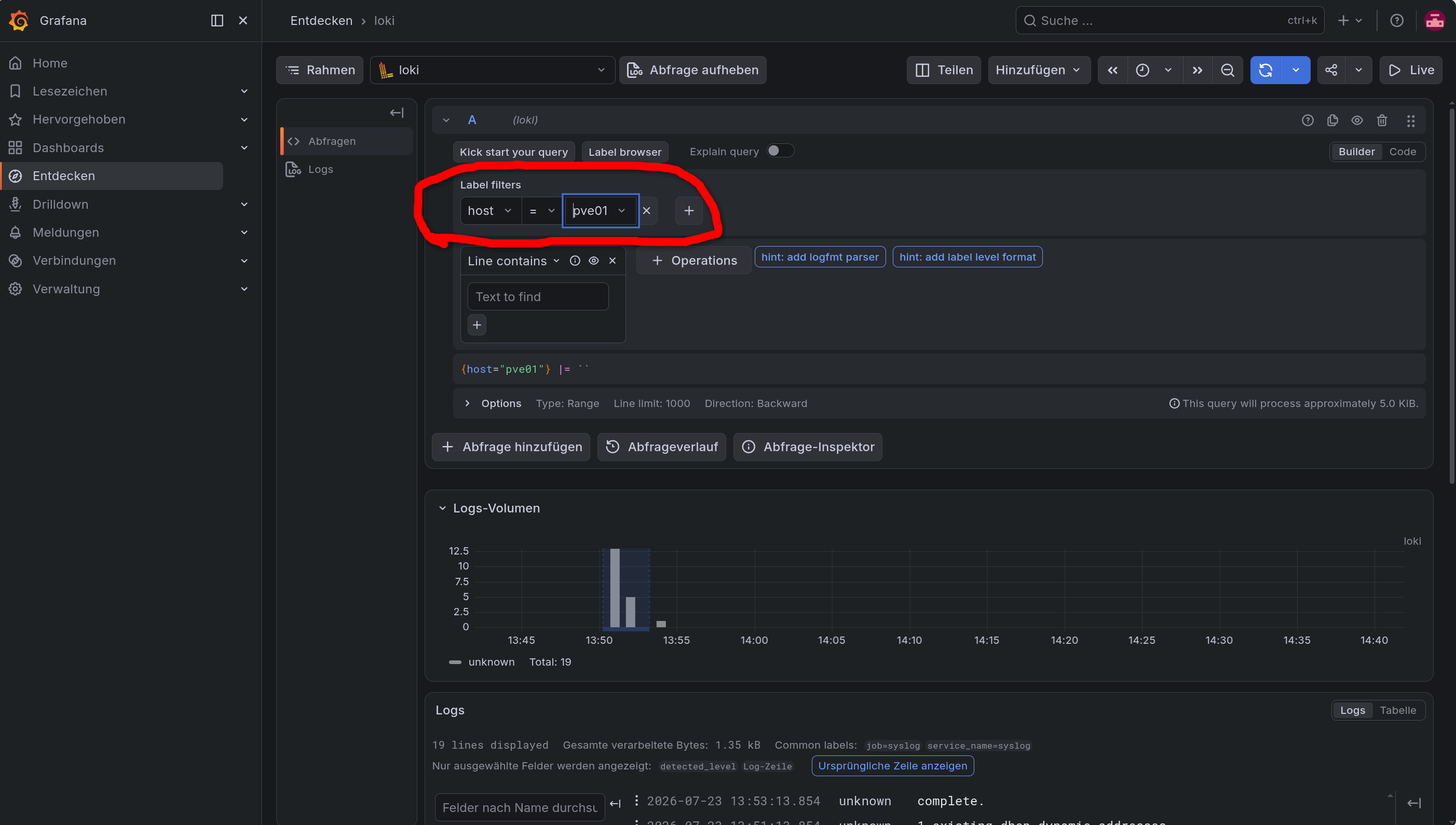The width and height of the screenshot is (1456, 825).
Task: Open the Abfrageverlauf history
Action: point(661,447)
